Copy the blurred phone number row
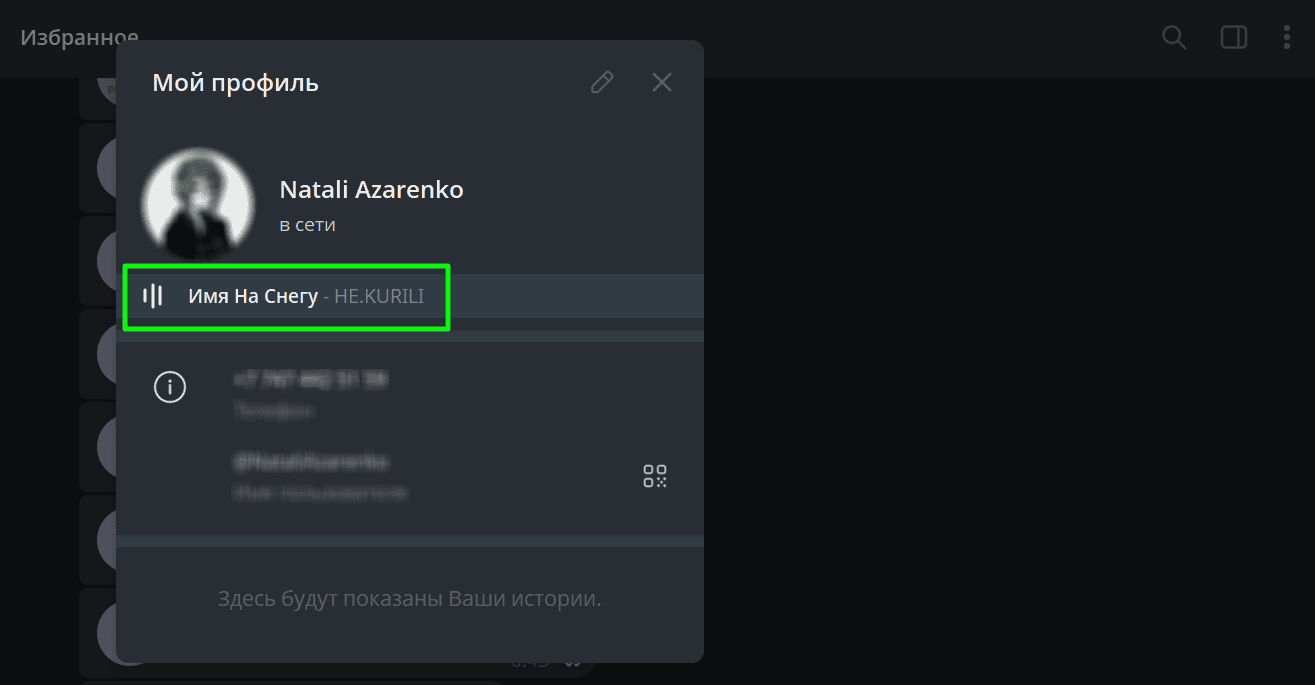 pos(310,379)
